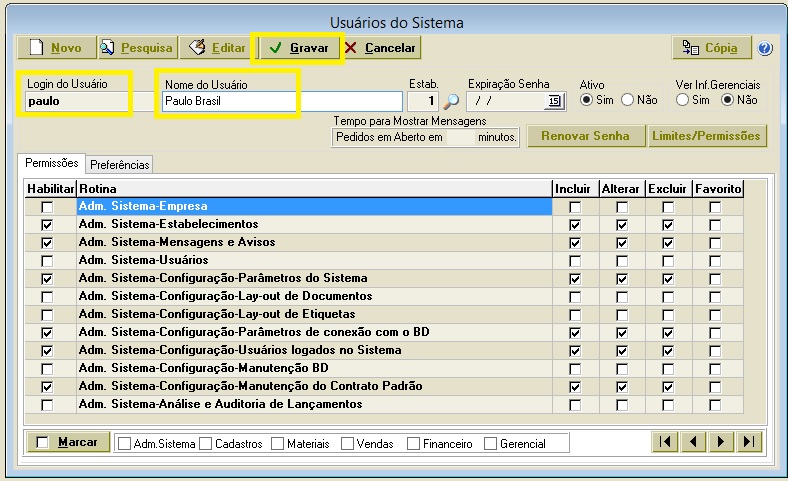This screenshot has width=788, height=481.
Task: Go to next record arrow
Action: pos(721,442)
